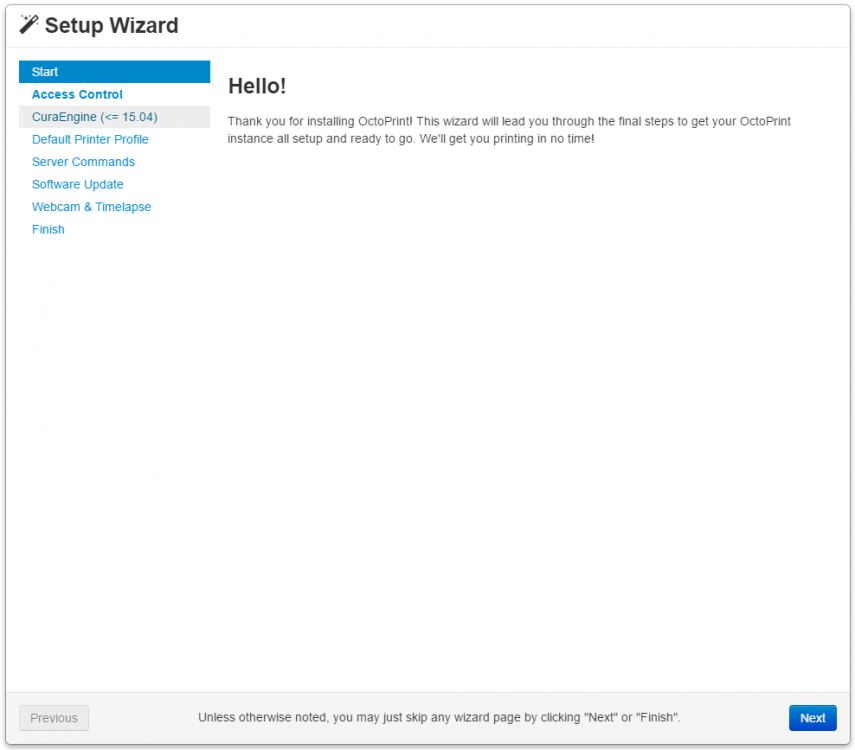Open Default Printer Profile step
Image resolution: width=855 pixels, height=750 pixels.
pyautogui.click(x=115, y=139)
